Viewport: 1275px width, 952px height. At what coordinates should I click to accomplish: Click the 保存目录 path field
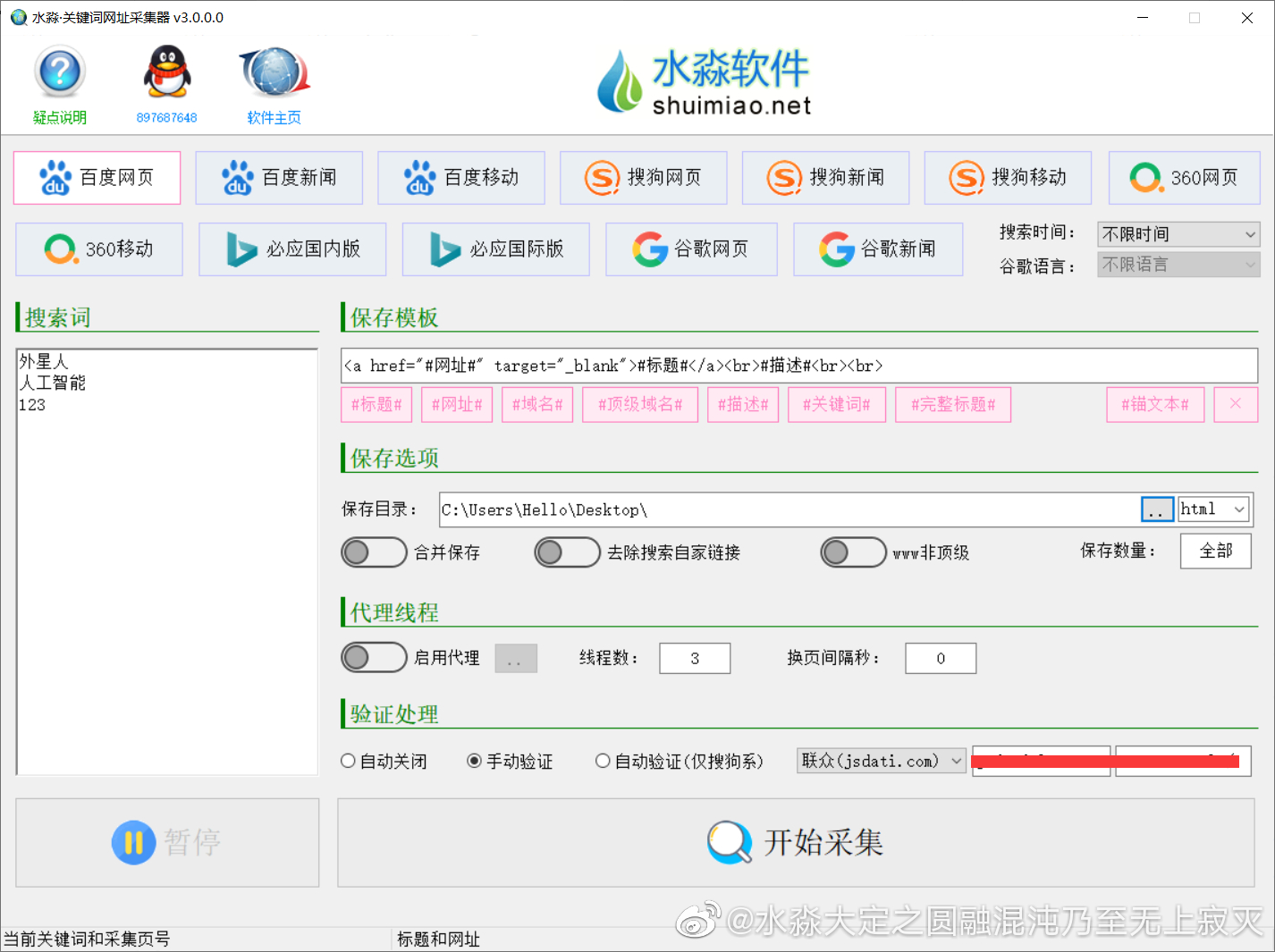(790, 510)
